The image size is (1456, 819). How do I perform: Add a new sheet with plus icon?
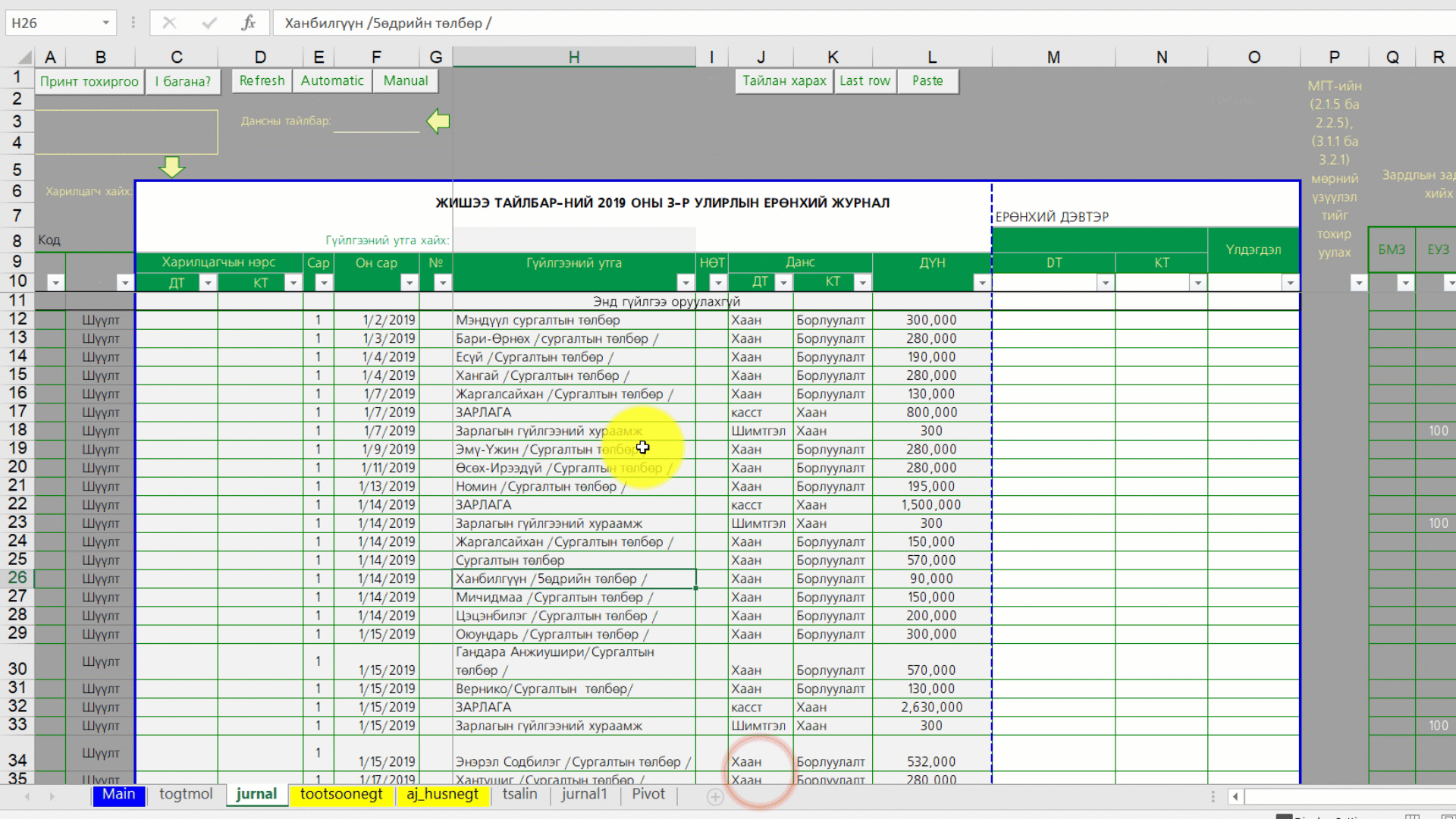click(714, 796)
